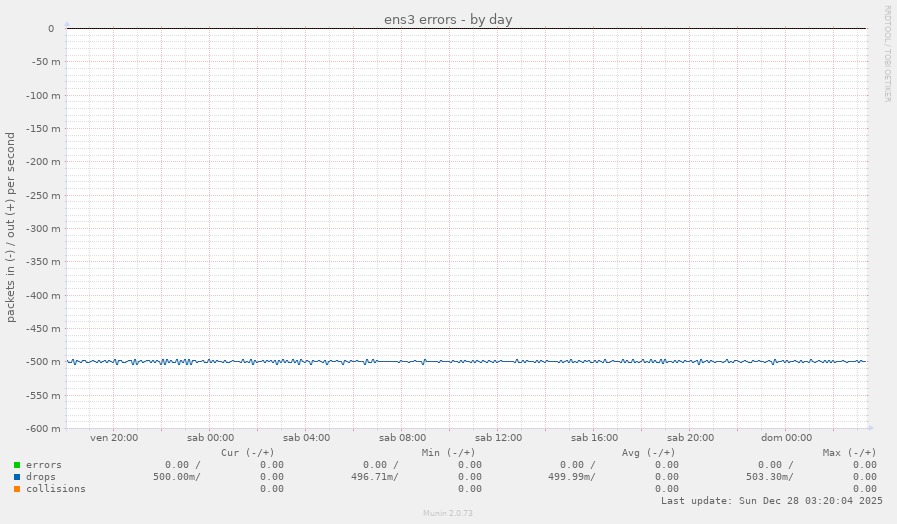Click the drops current value '500.00m/'
Screen dimensions: 897x524
point(177,477)
